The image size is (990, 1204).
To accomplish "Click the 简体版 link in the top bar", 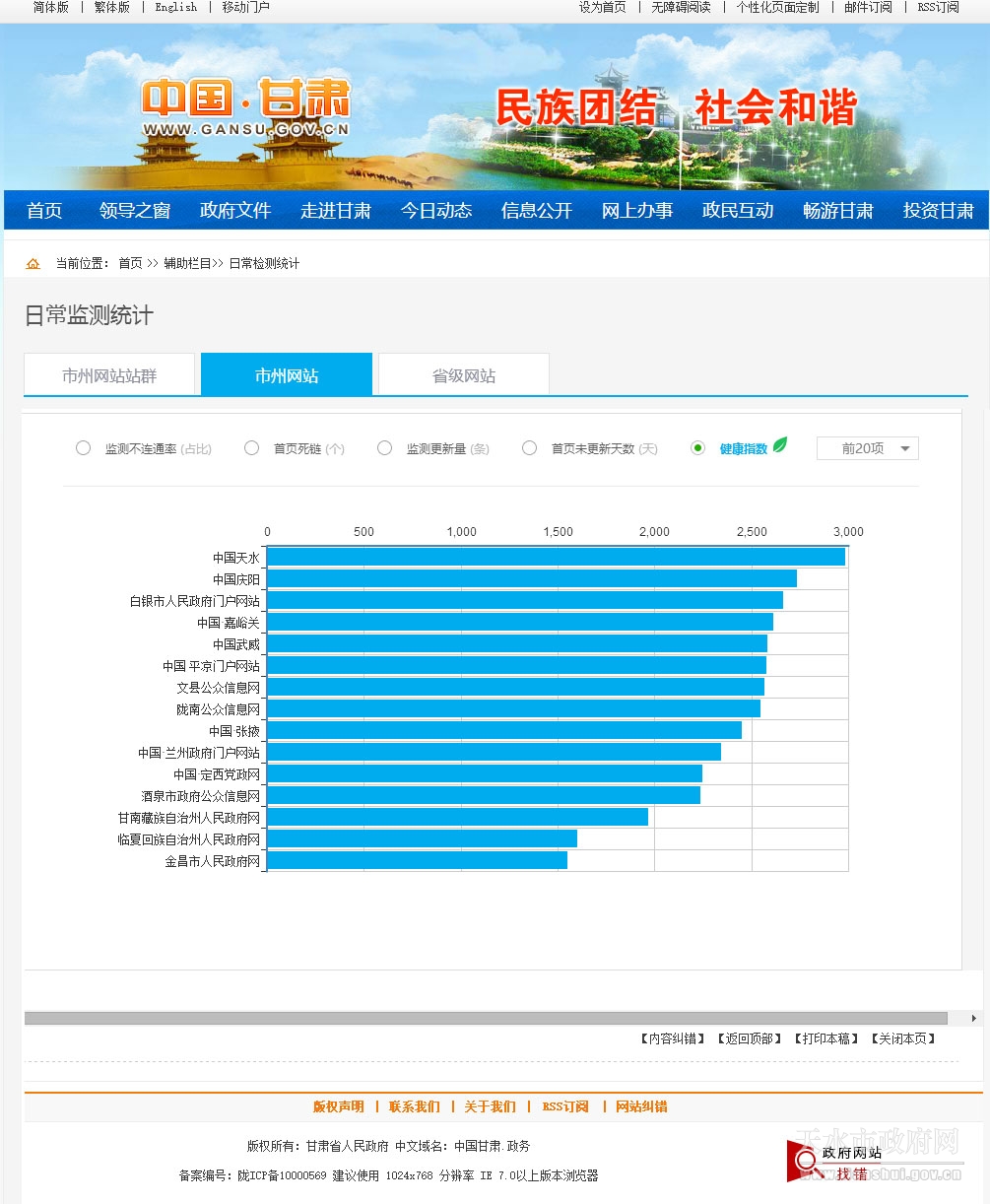I will [51, 7].
